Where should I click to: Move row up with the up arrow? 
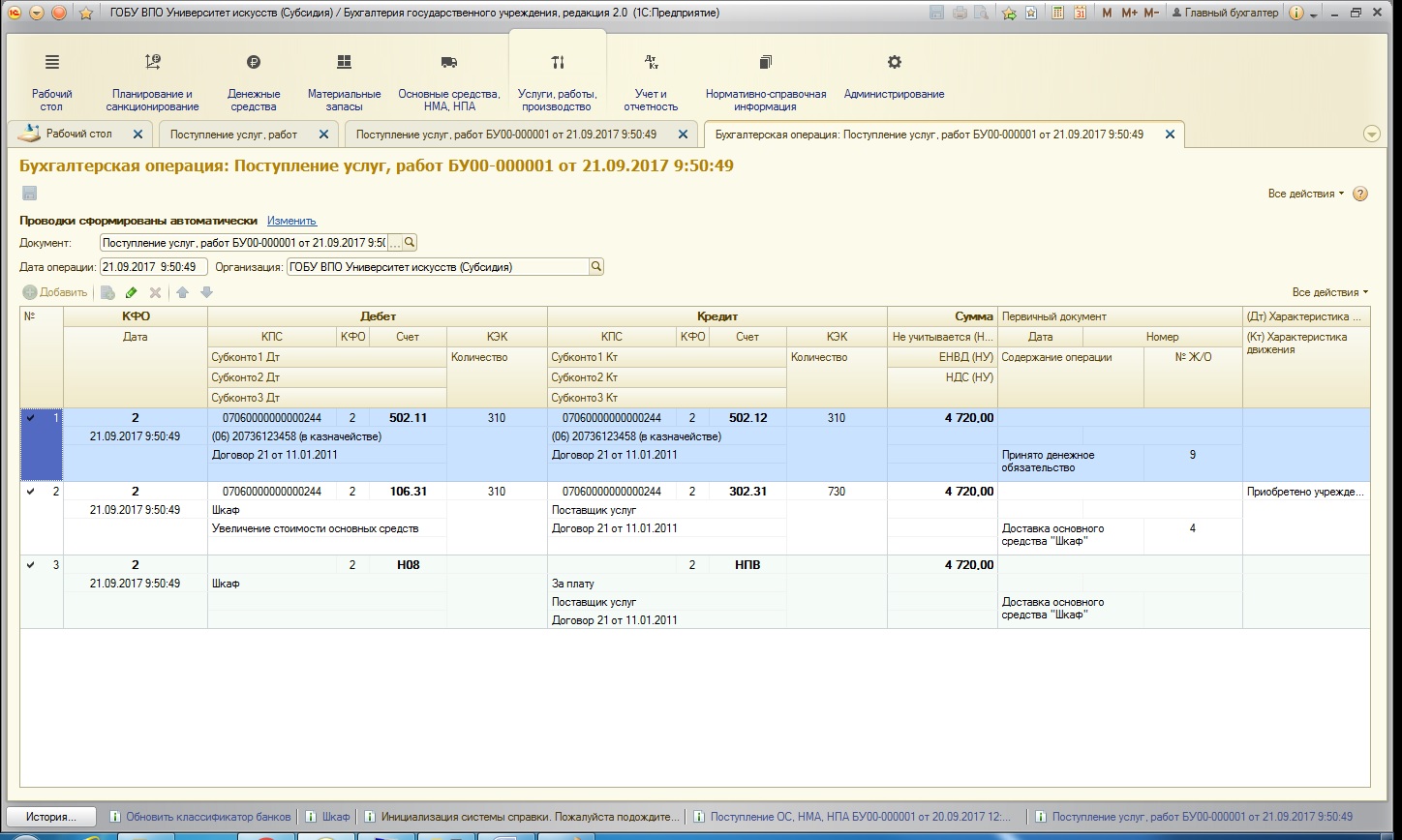point(182,292)
